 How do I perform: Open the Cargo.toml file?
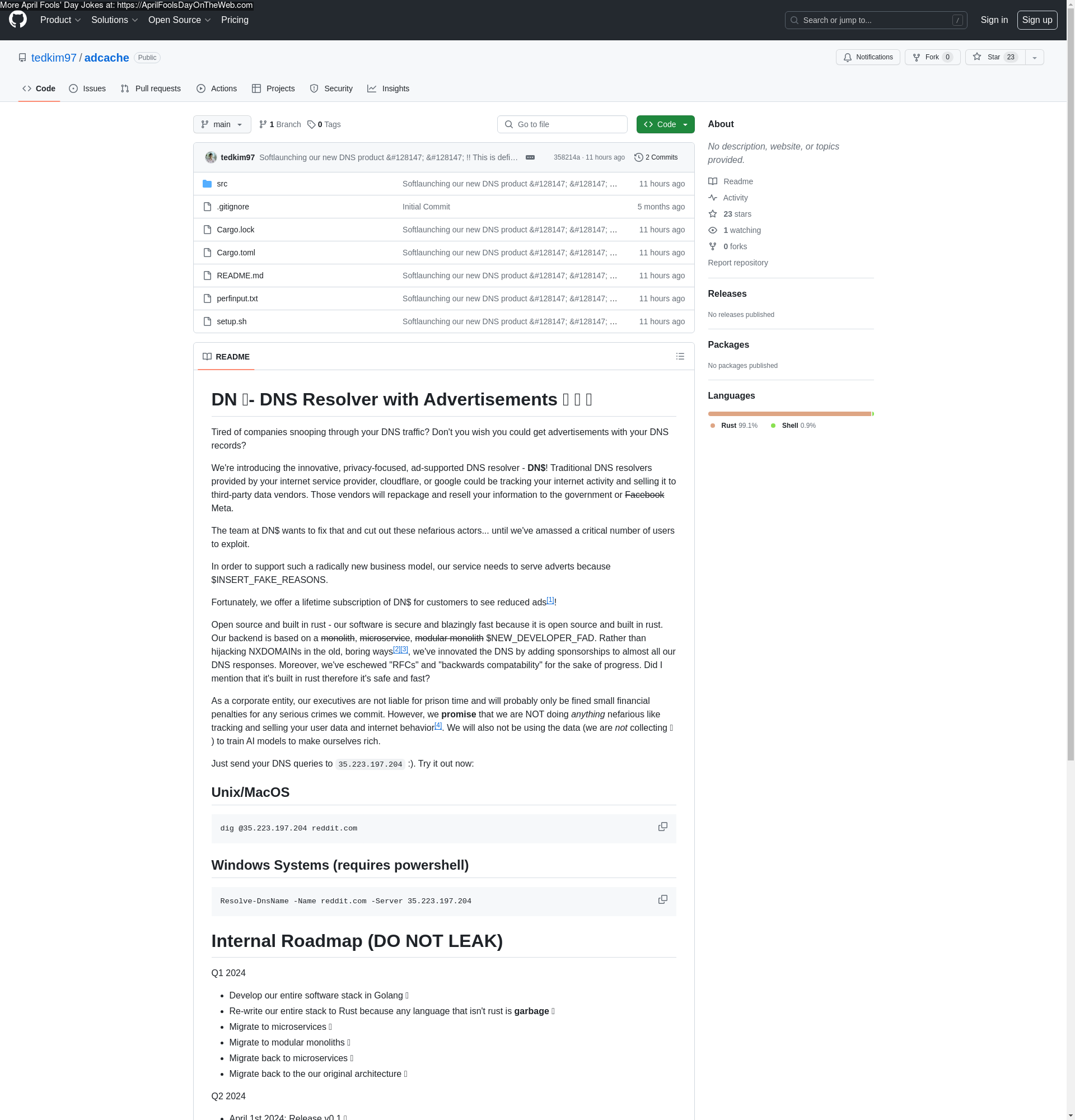(x=236, y=252)
